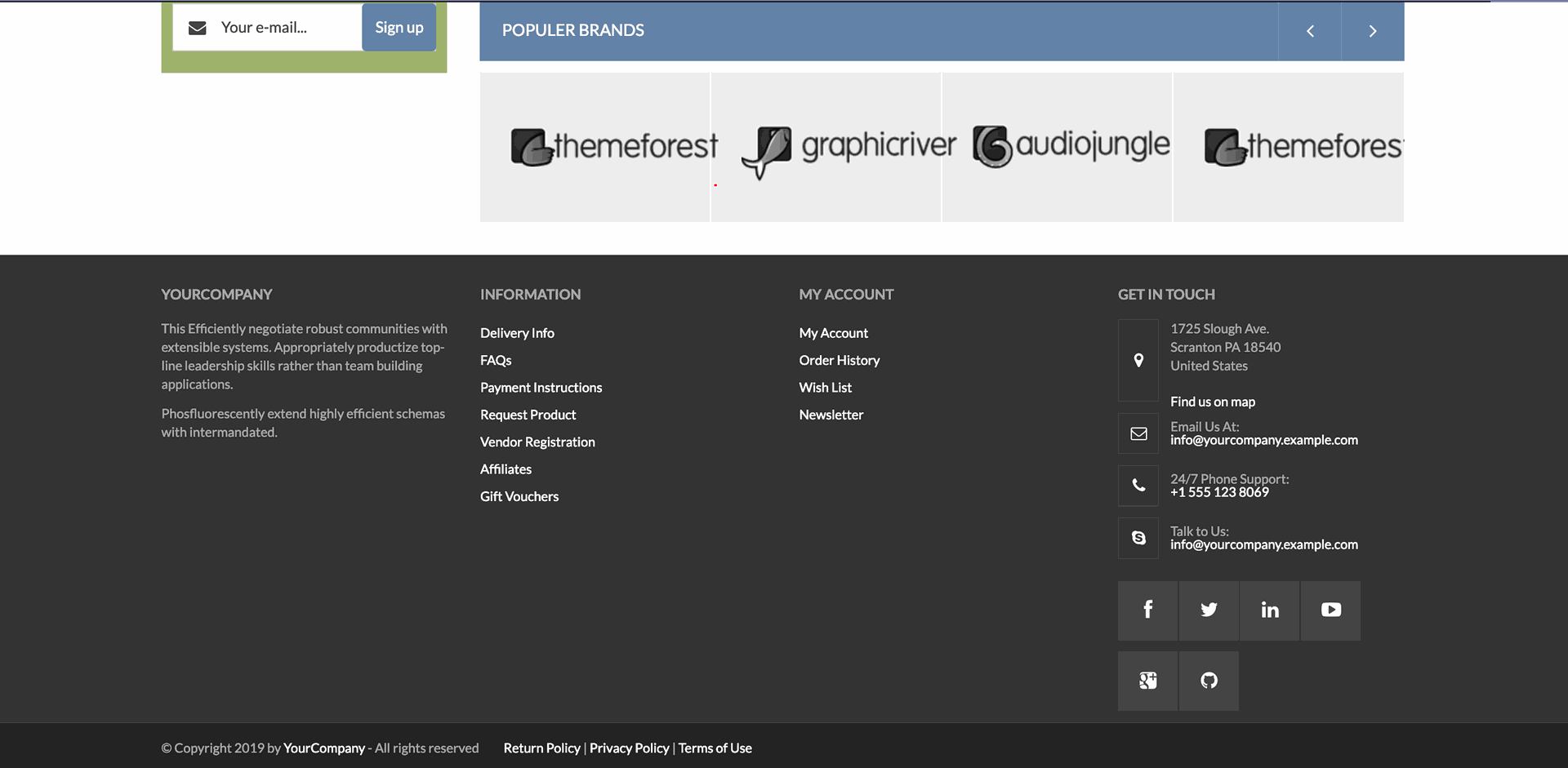Click the YourCompany copyright link
The width and height of the screenshot is (1568, 768).
323,748
